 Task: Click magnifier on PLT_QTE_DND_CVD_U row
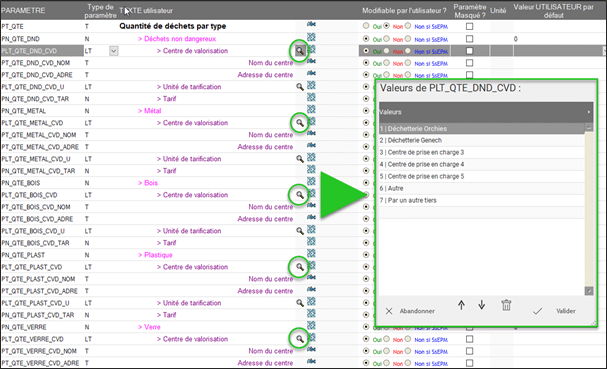[x=300, y=87]
